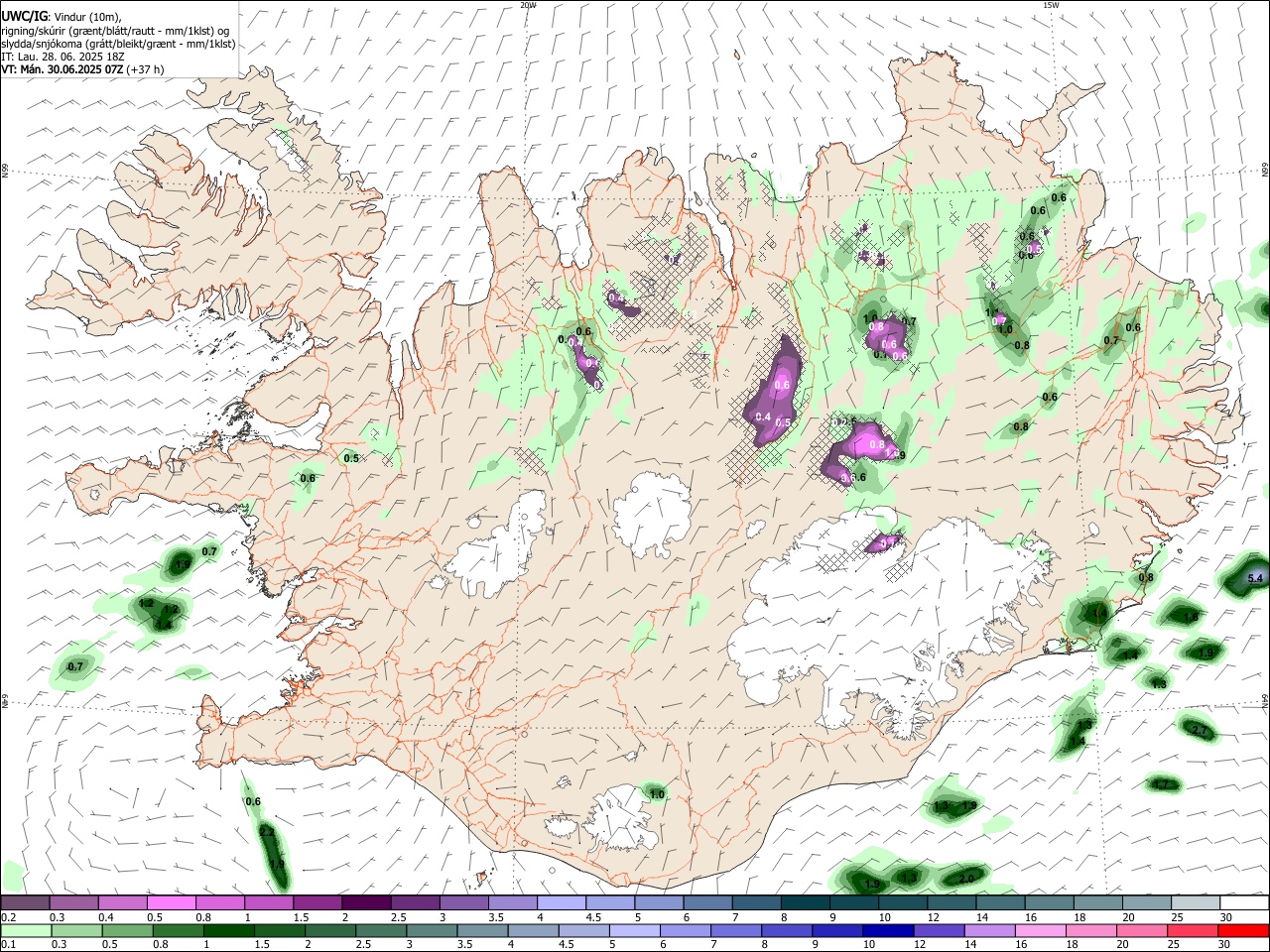The width and height of the screenshot is (1270, 952).
Task: Select the 'rigning/skúrir (grænt/blátt/rautt - mm/1klst) og' line
Action: (x=115, y=30)
